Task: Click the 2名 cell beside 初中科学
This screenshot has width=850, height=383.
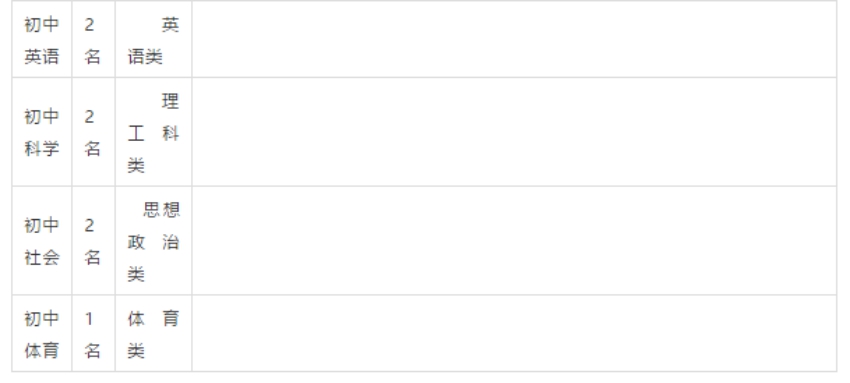Action: click(x=93, y=132)
